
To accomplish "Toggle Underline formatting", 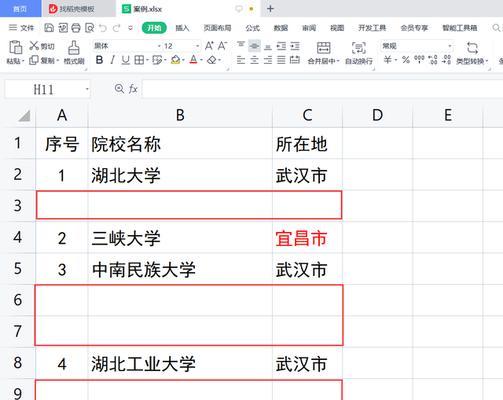I will (125, 60).
